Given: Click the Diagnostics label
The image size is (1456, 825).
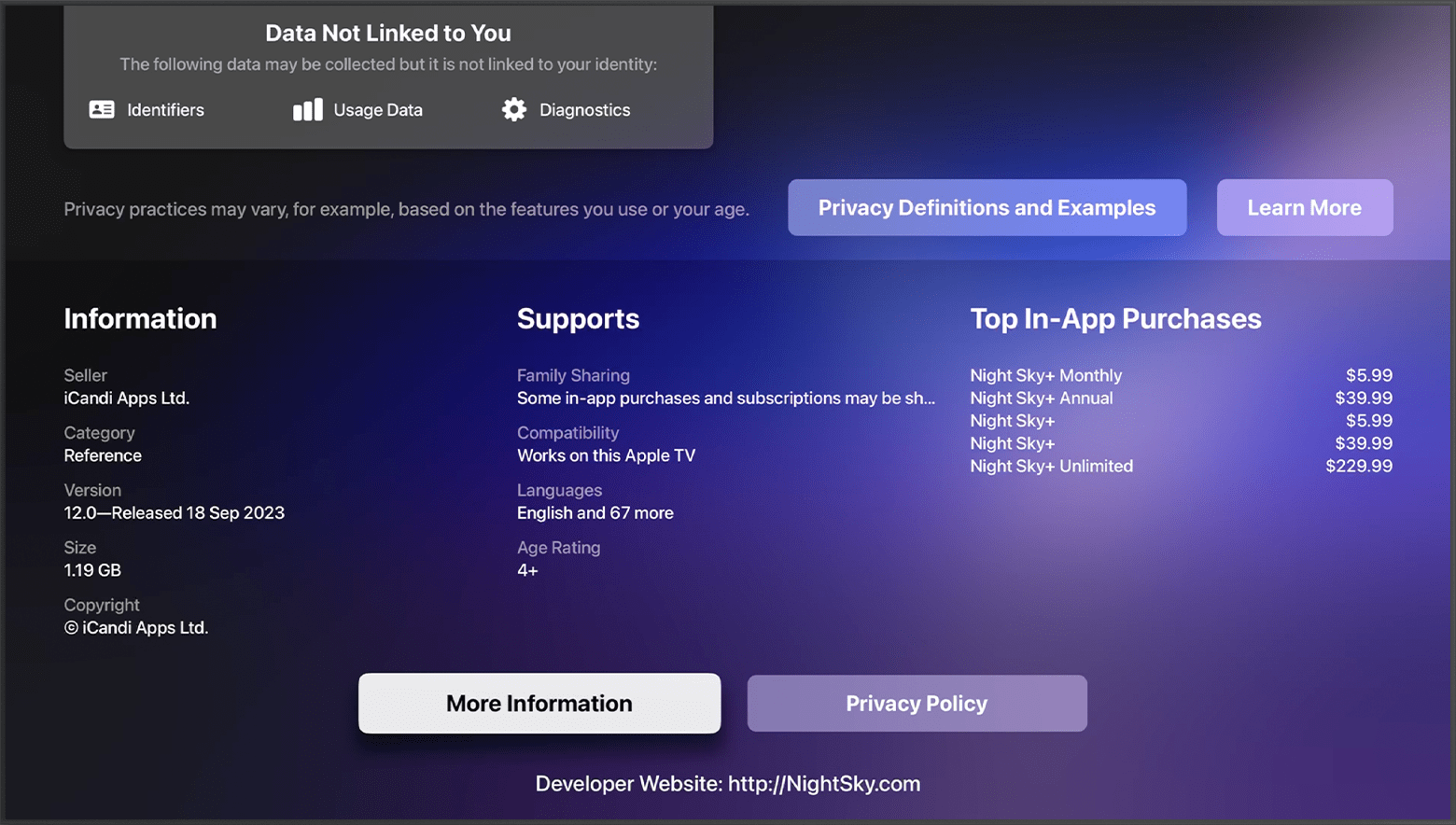Looking at the screenshot, I should pos(584,110).
